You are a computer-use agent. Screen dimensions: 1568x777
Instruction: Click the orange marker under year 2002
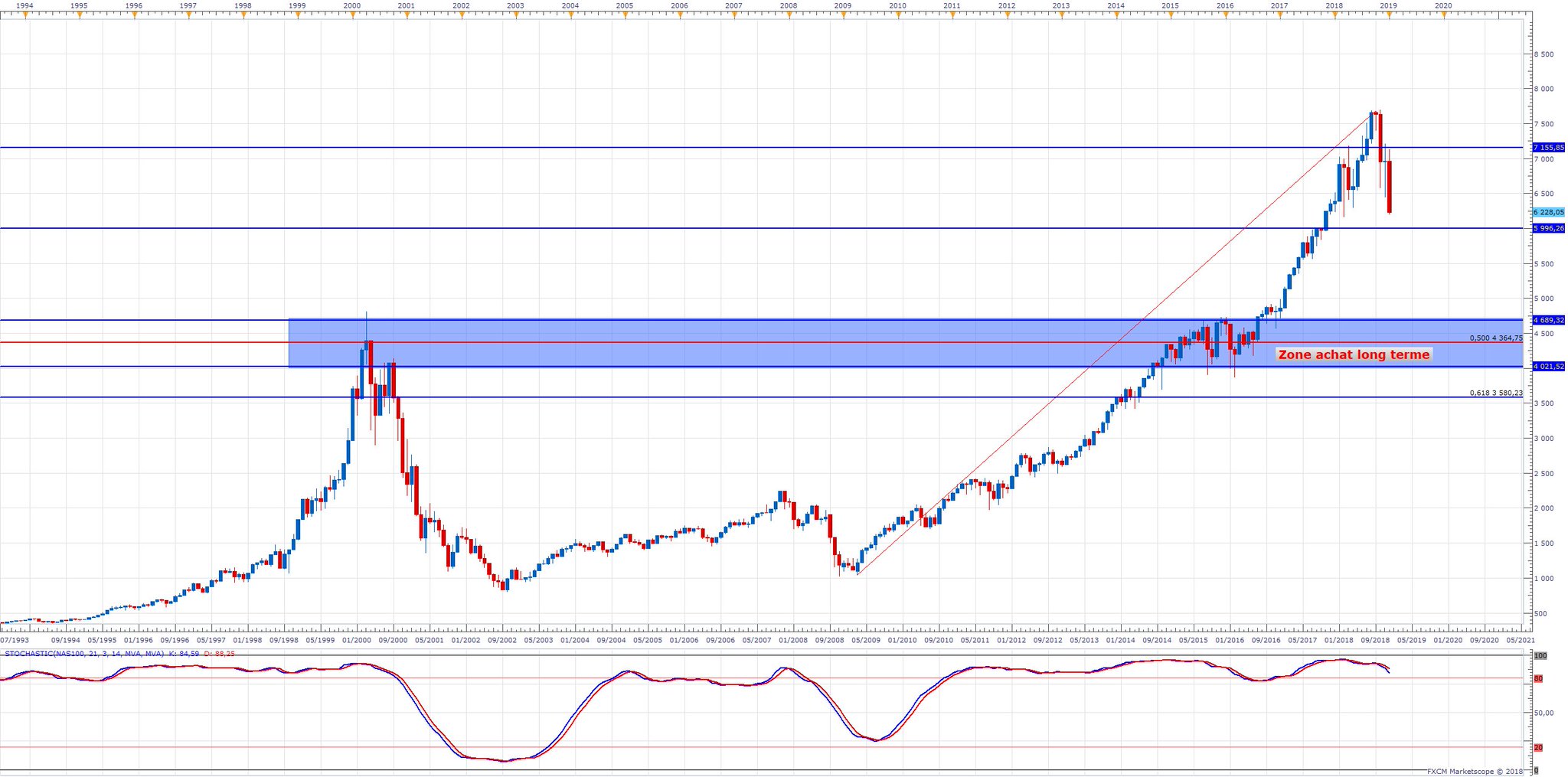(x=461, y=14)
